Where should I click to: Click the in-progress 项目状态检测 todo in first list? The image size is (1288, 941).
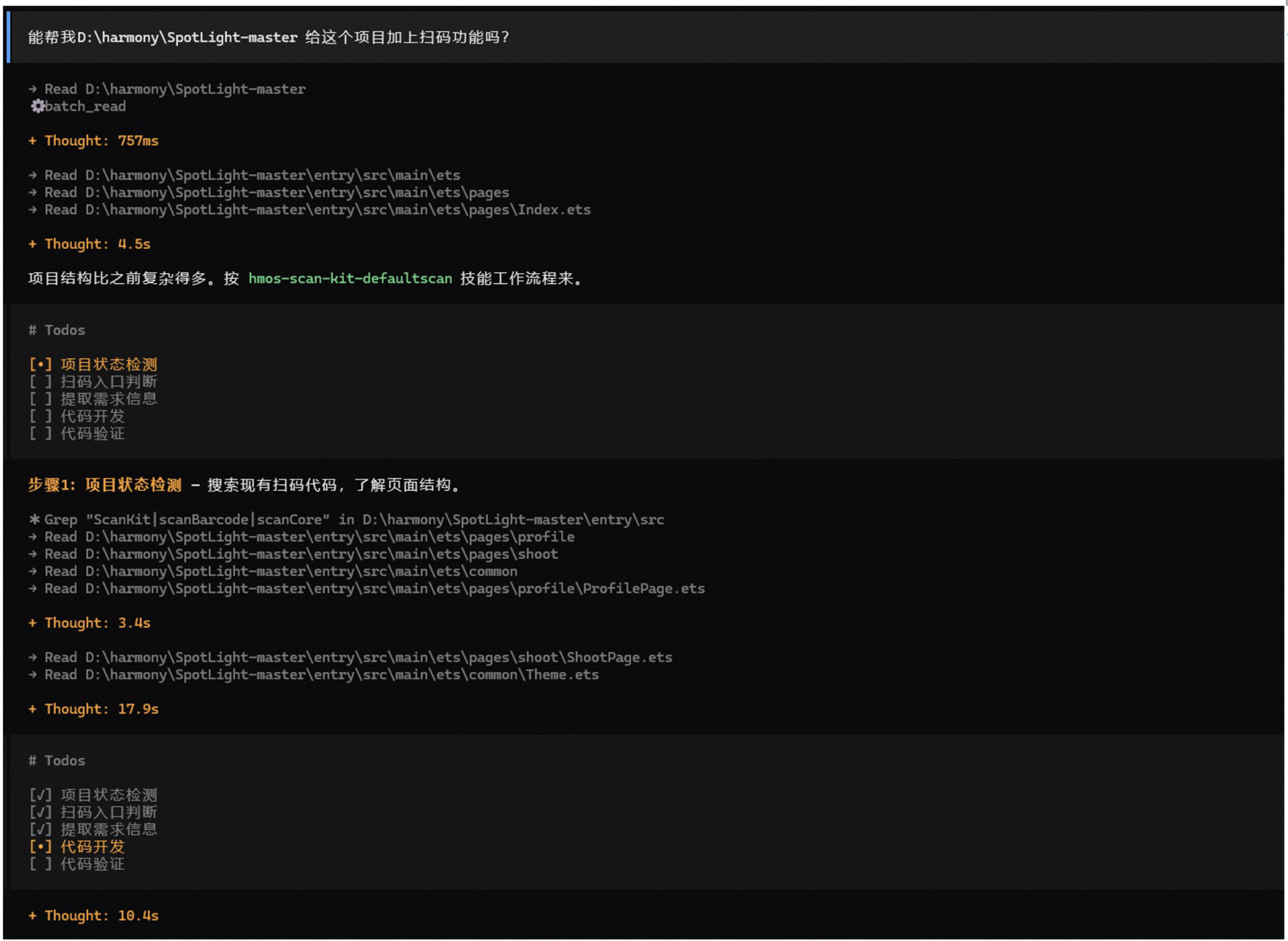(x=93, y=365)
